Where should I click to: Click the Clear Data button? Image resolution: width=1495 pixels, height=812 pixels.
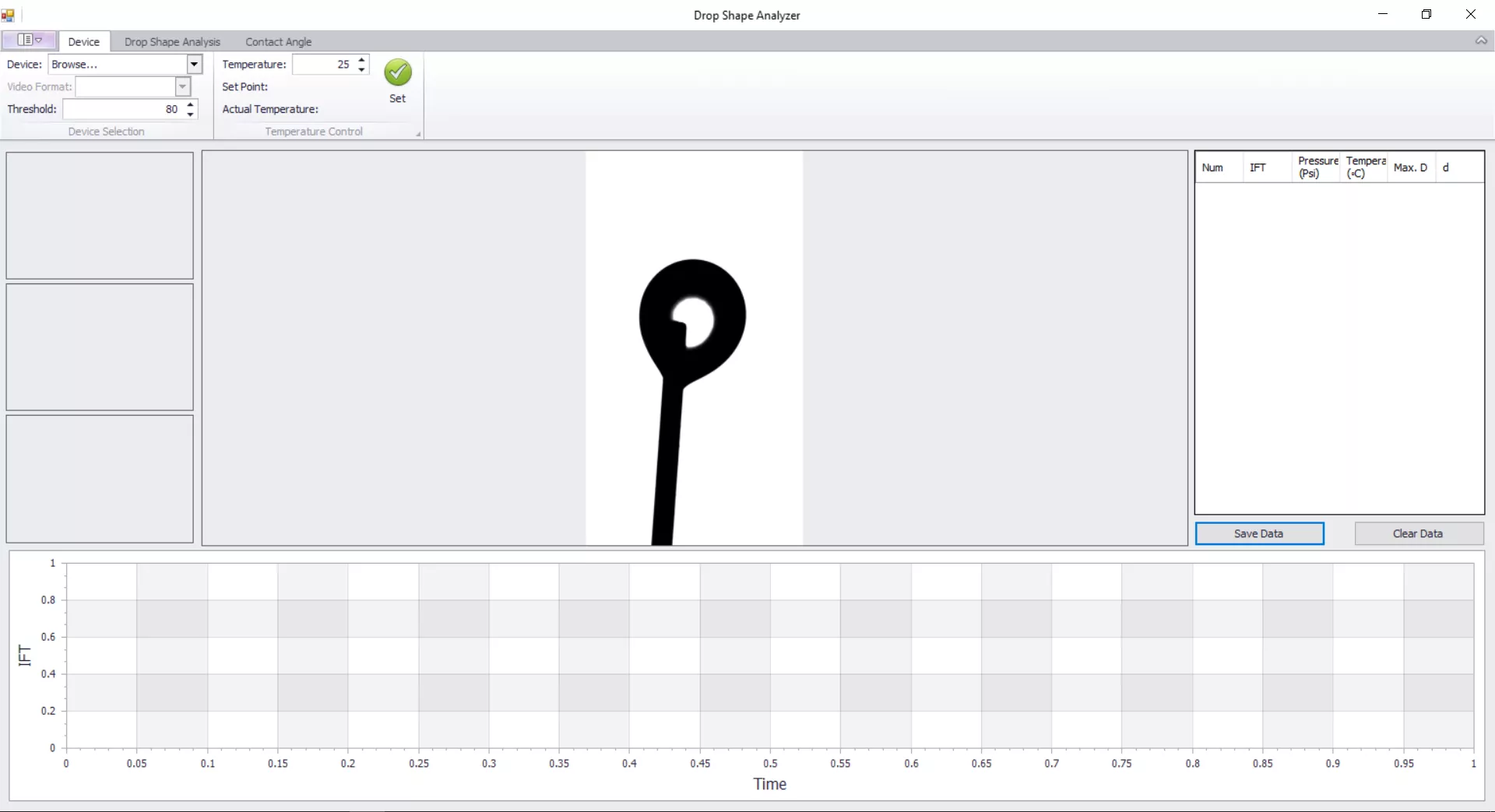1418,533
